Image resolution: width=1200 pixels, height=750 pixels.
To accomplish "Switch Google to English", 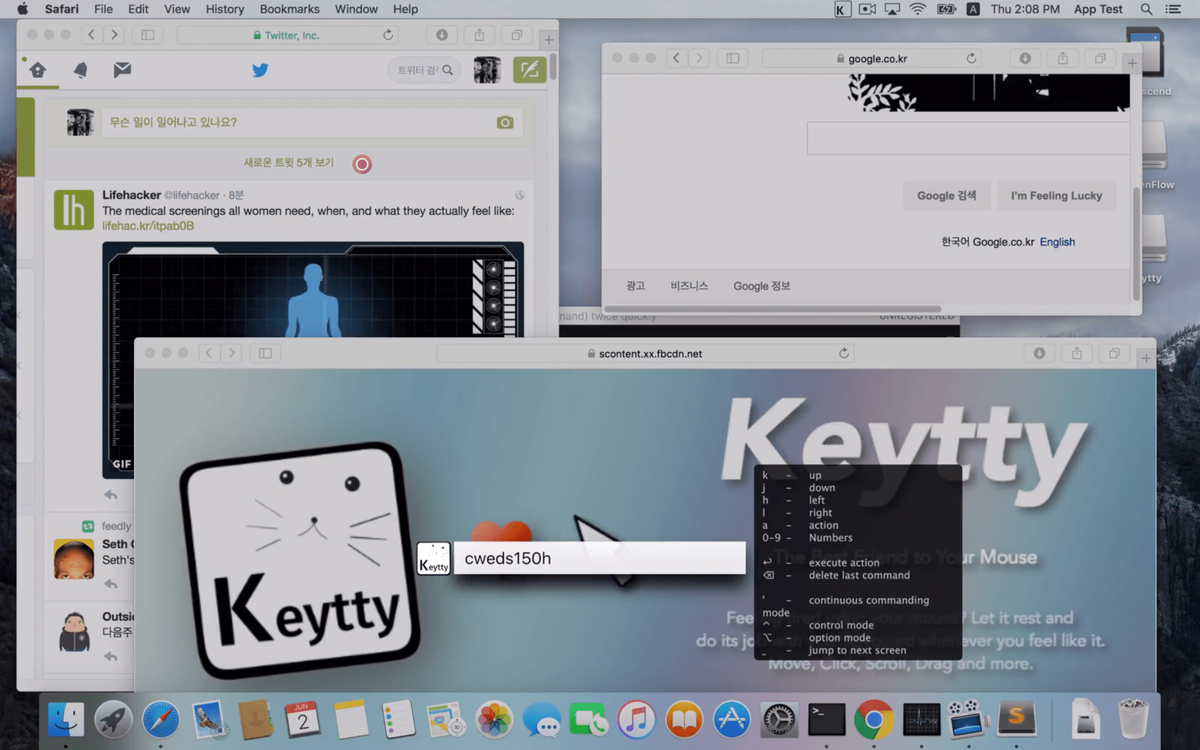I will pos(1057,242).
